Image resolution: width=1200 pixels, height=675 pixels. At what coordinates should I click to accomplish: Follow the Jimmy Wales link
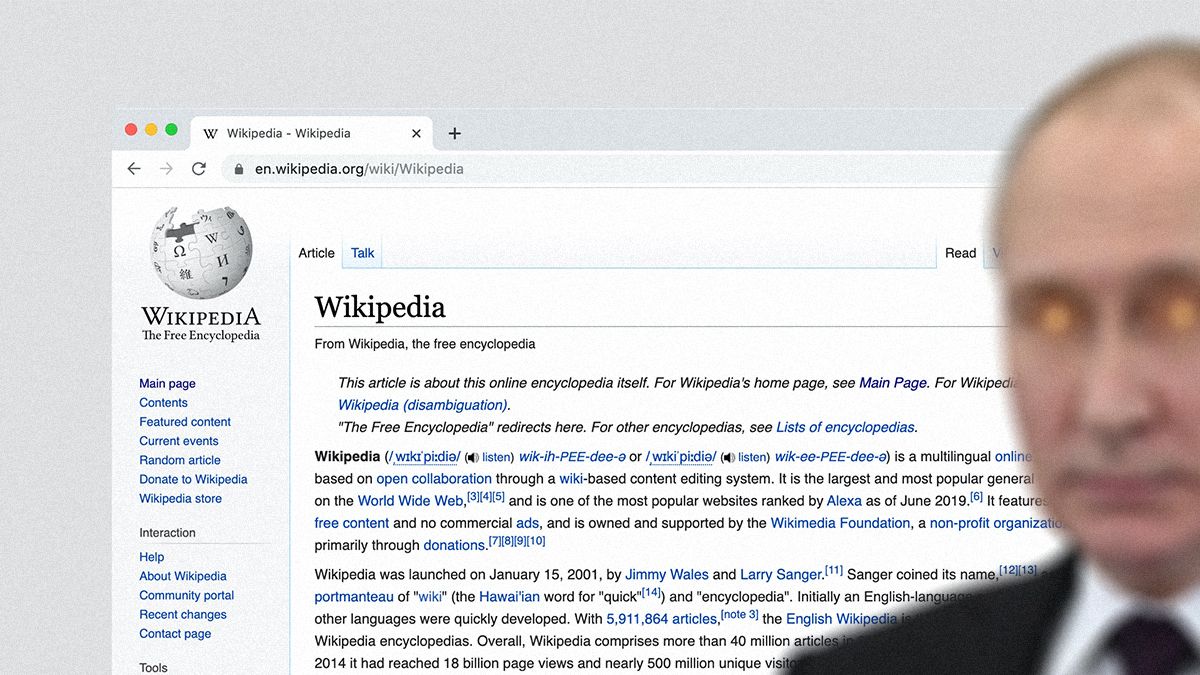pos(666,574)
